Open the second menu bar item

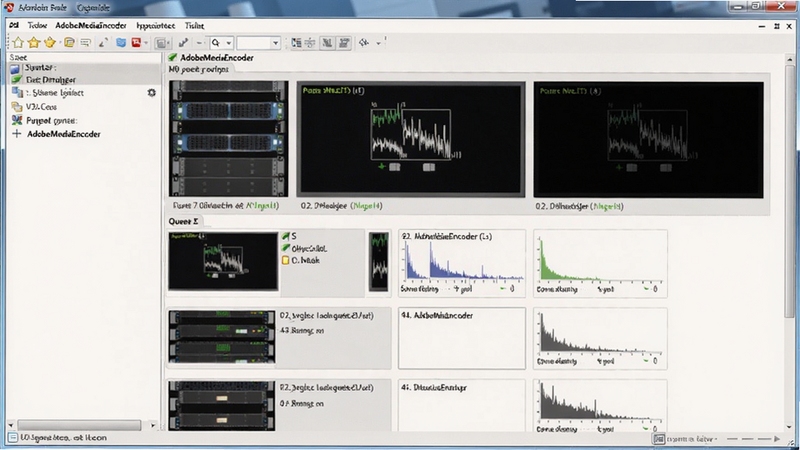point(37,26)
